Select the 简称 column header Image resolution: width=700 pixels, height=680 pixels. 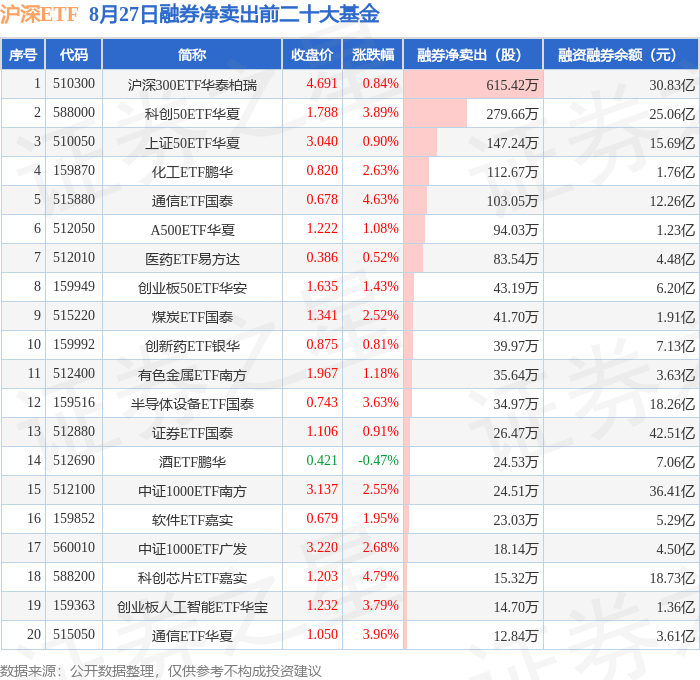[192, 54]
